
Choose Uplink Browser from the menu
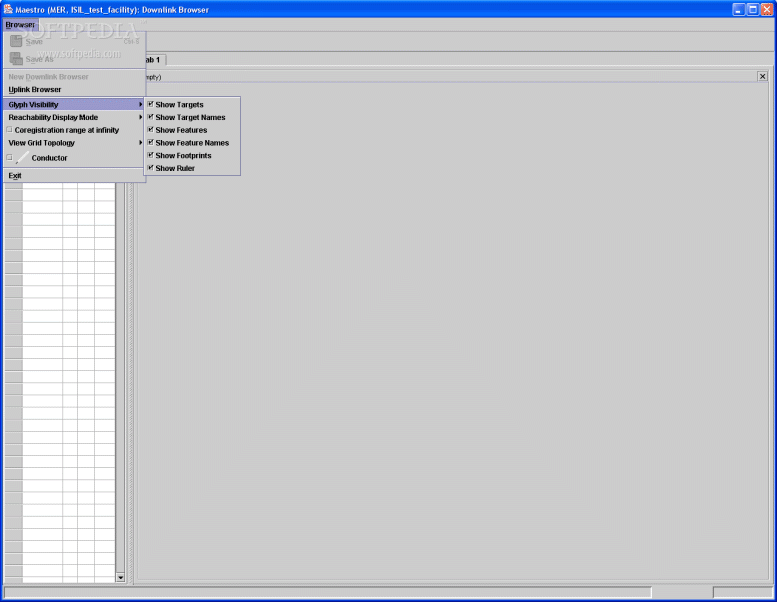[74, 90]
